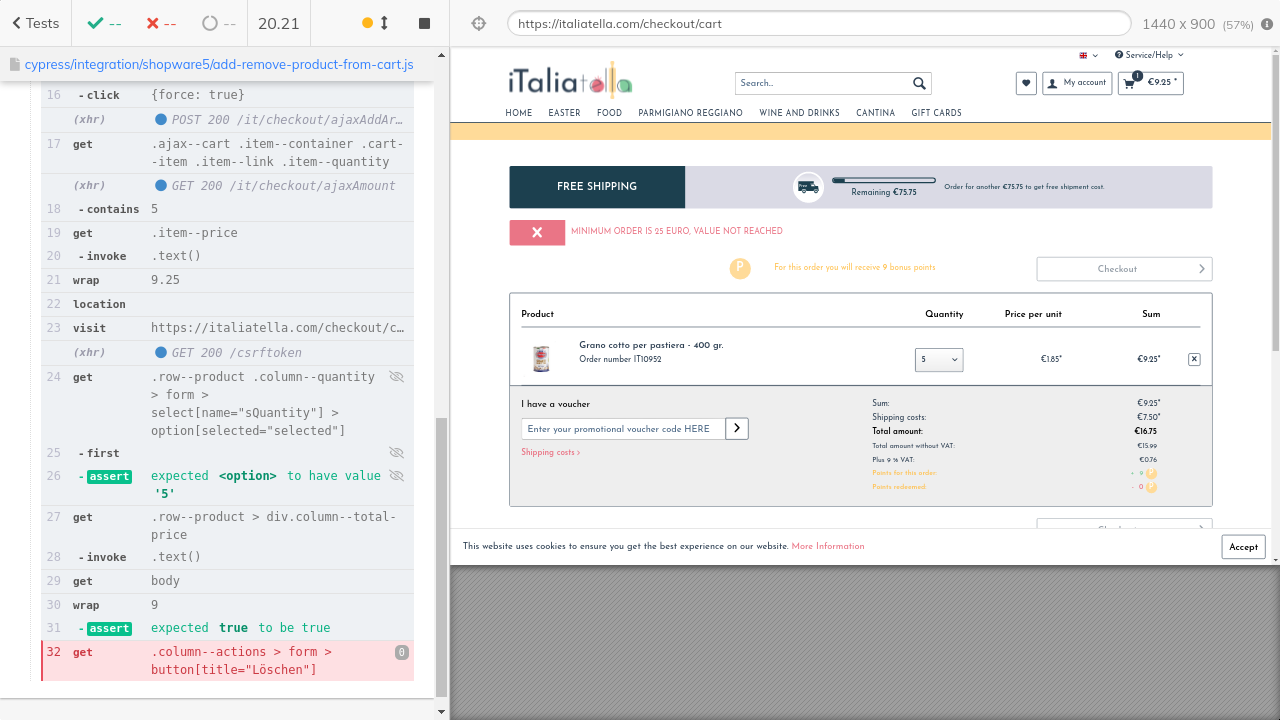Open the quantity dropdown showing 5
The width and height of the screenshot is (1280, 720).
[x=939, y=359]
